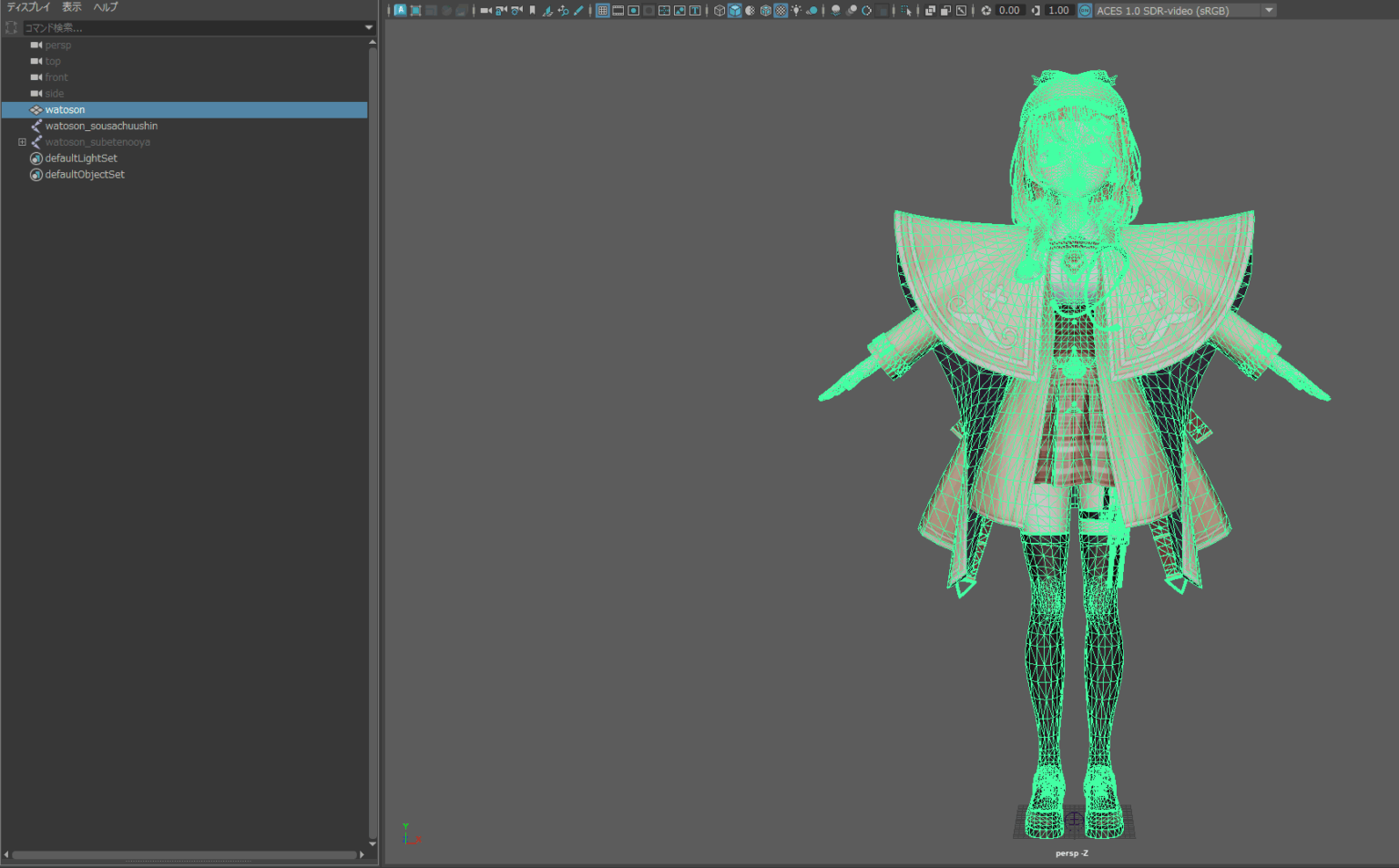Select the 2D Pan/Zoom tool icon

click(x=563, y=11)
